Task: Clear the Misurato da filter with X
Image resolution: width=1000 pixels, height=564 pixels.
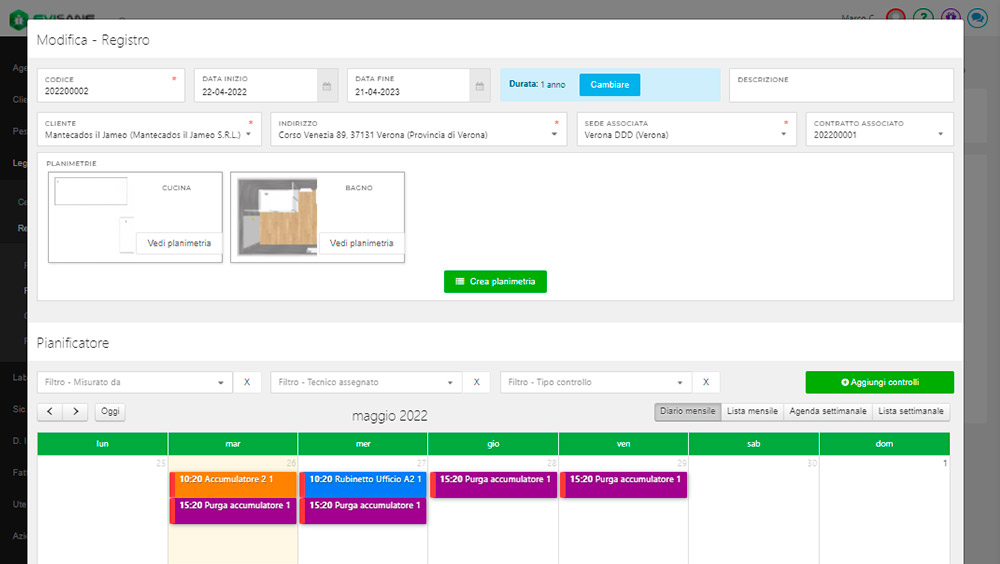Action: pos(248,382)
